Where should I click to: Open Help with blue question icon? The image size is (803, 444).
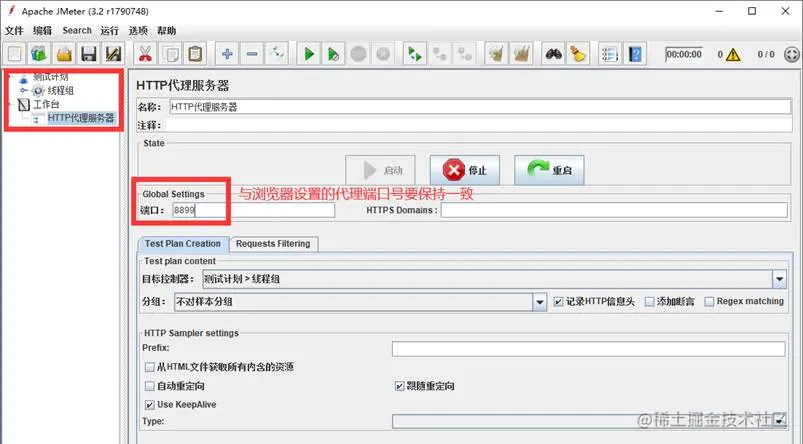pos(635,54)
